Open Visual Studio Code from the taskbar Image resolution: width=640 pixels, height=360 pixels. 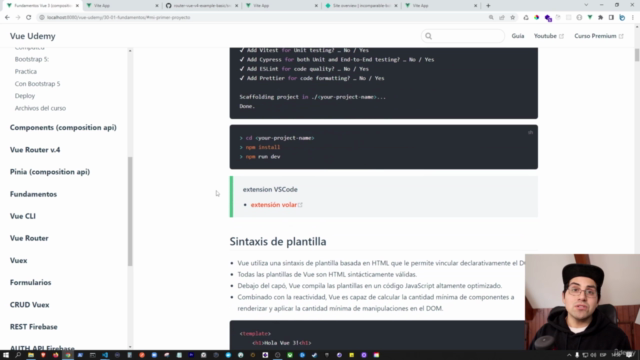pyautogui.click(x=105, y=355)
